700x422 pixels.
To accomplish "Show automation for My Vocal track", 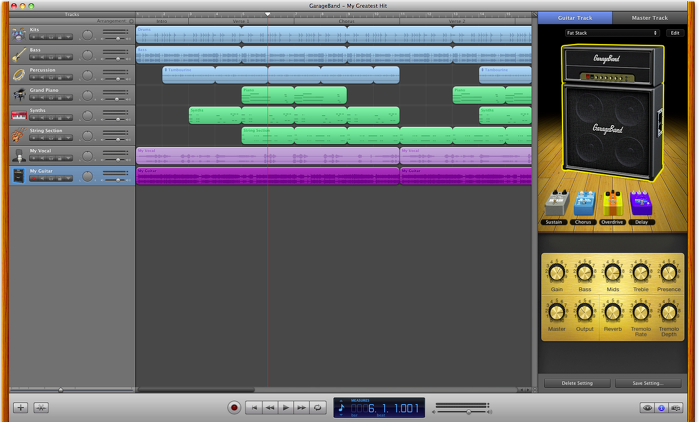I will tap(68, 158).
